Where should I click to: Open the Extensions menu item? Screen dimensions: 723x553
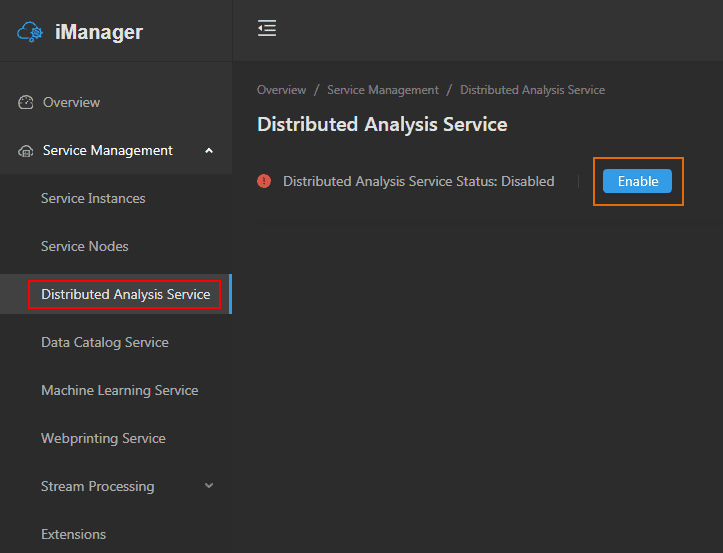tap(73, 534)
